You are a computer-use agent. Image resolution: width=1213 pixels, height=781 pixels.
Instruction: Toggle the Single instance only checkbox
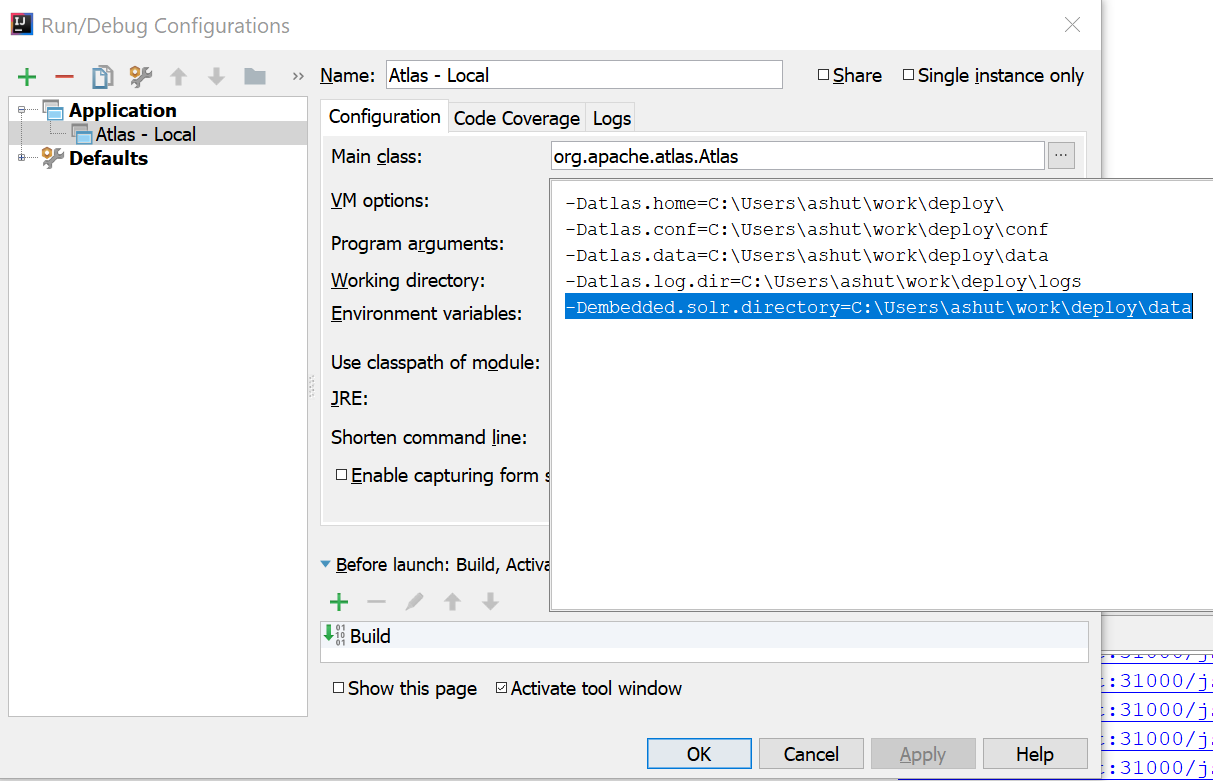909,75
